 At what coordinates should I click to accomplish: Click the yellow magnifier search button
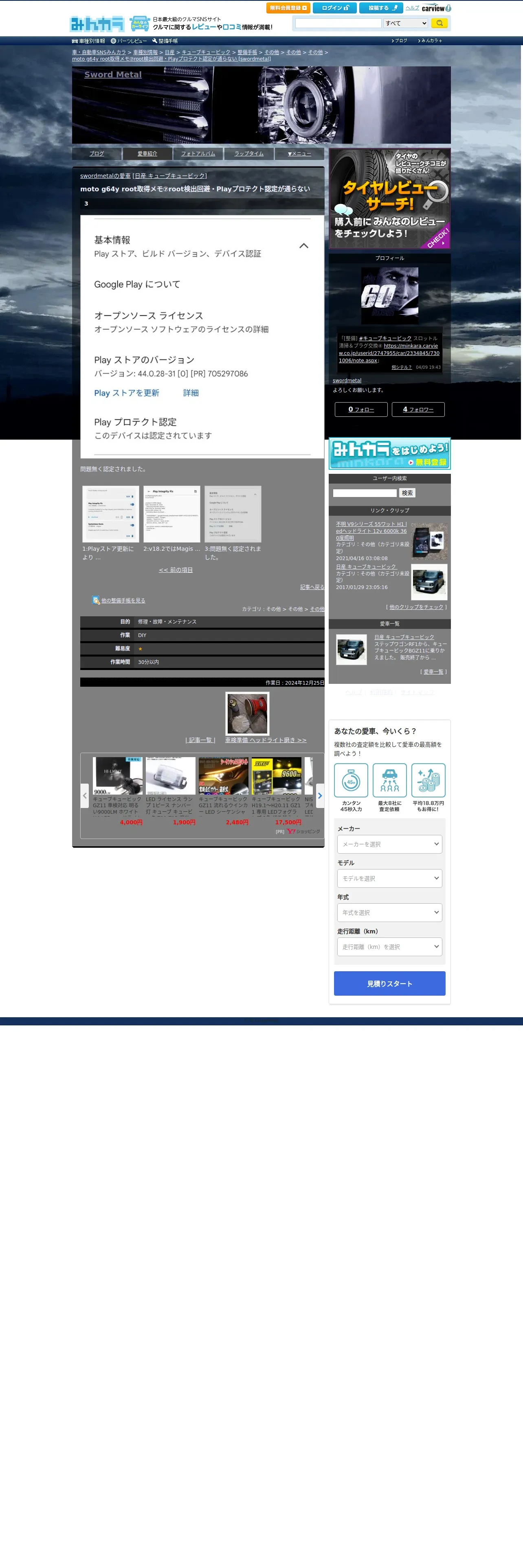439,23
